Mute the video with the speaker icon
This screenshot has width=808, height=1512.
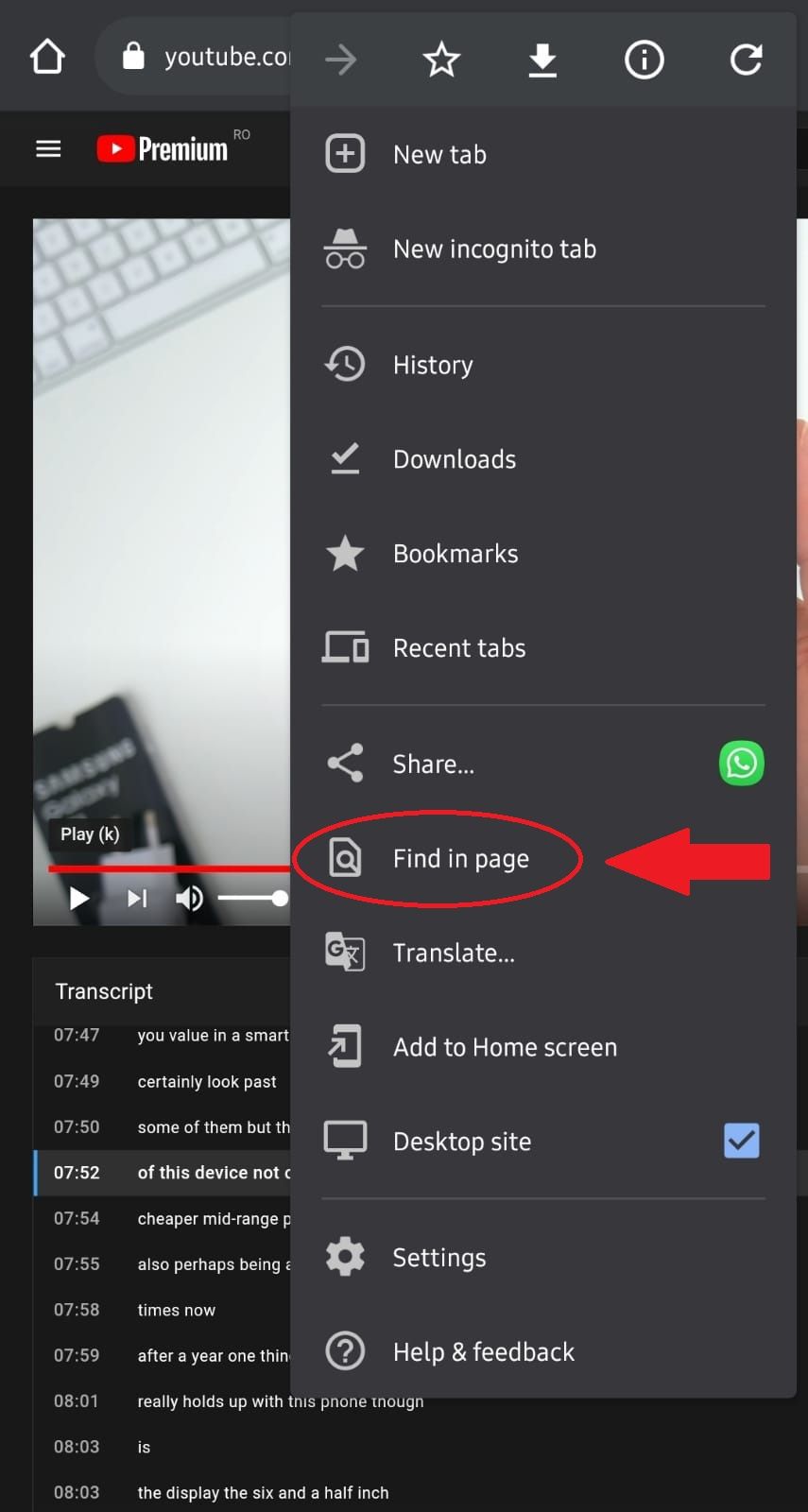[189, 898]
